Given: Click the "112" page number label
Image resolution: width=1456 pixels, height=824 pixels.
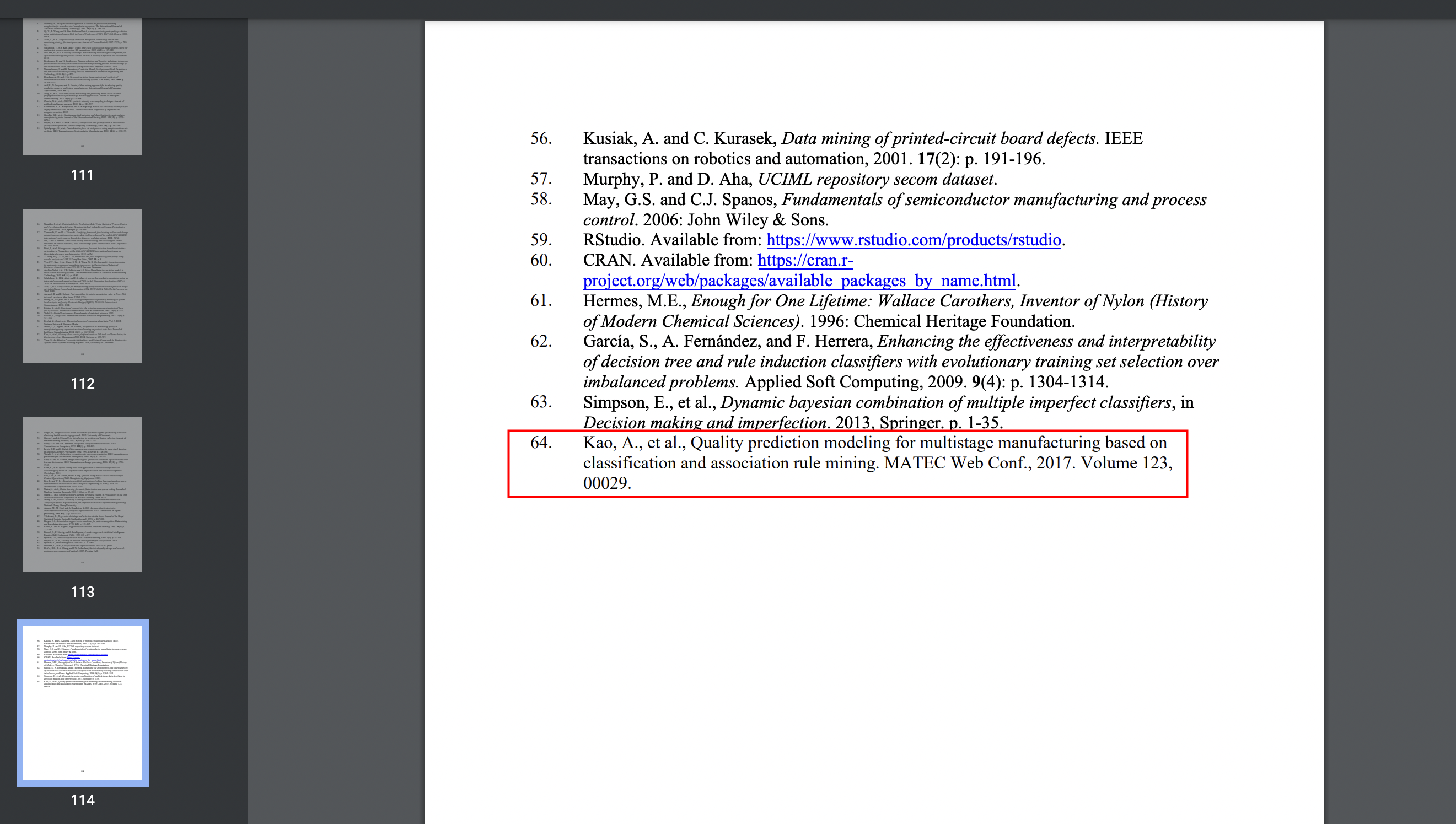Looking at the screenshot, I should click(x=83, y=384).
